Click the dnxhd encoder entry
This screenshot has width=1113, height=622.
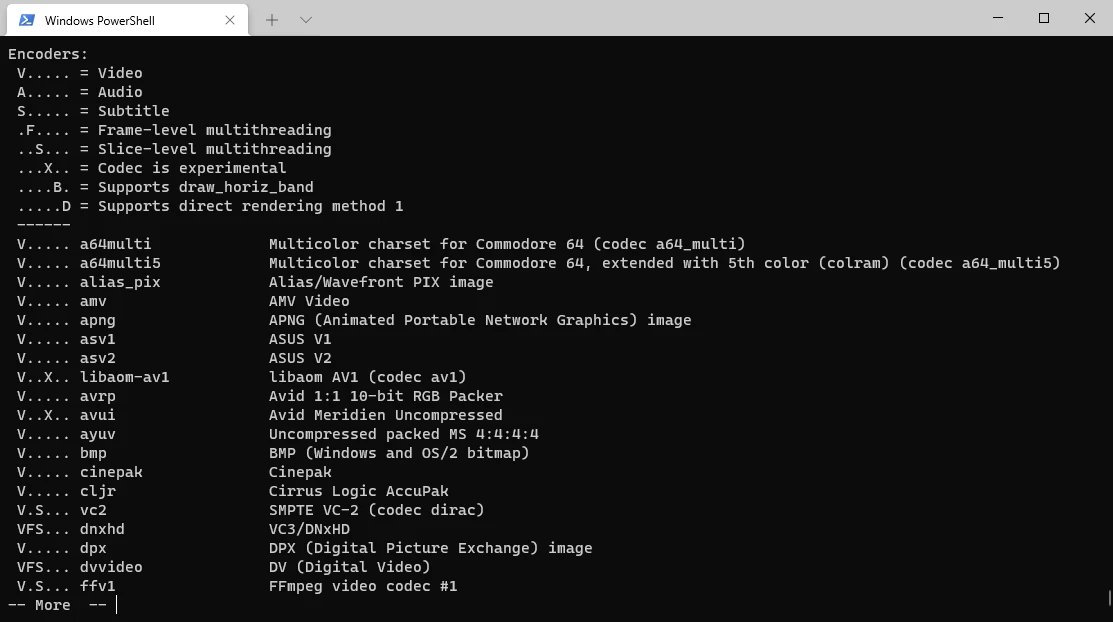point(102,529)
